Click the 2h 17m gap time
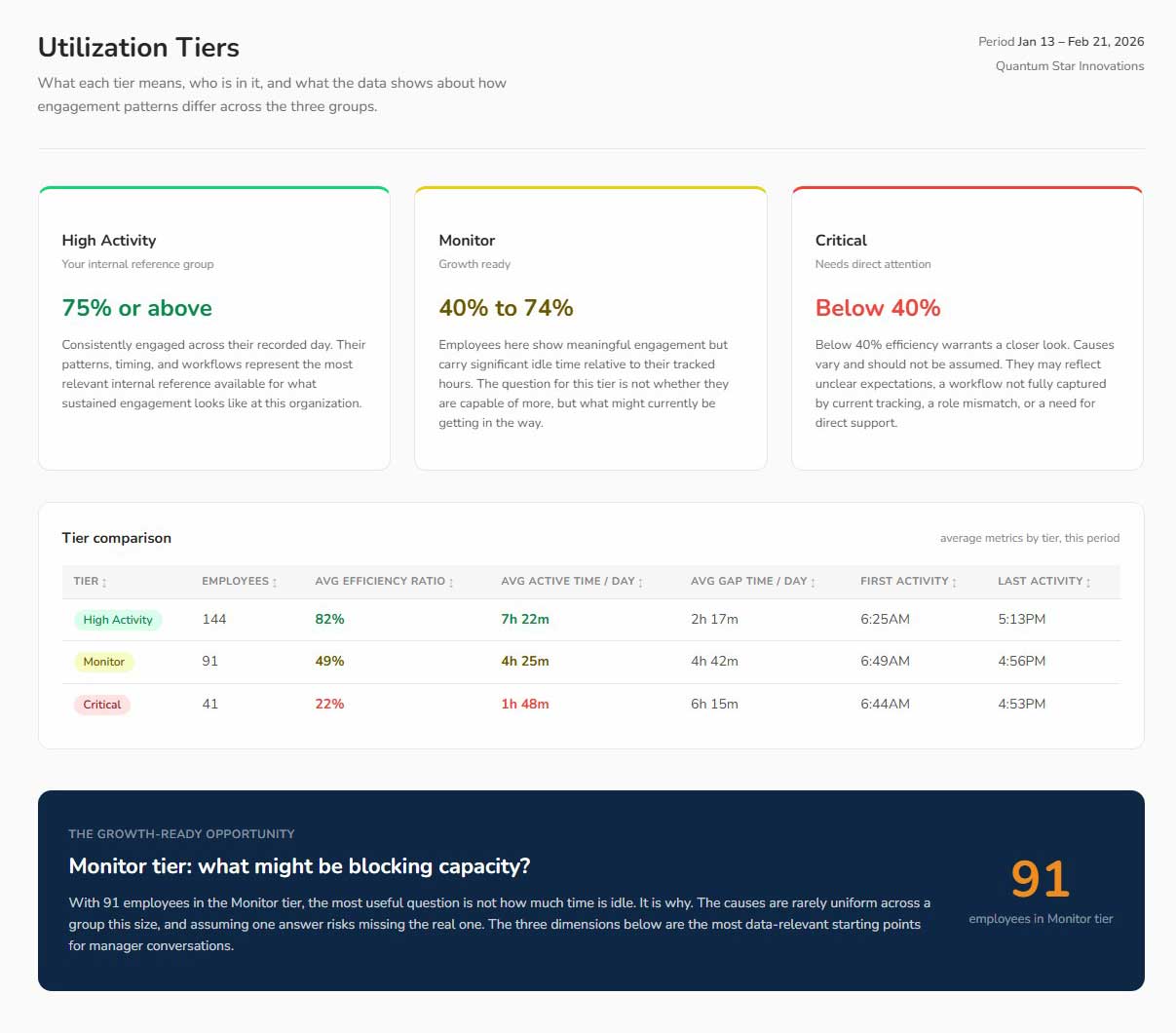Viewport: 1176px width, 1033px height. click(714, 619)
